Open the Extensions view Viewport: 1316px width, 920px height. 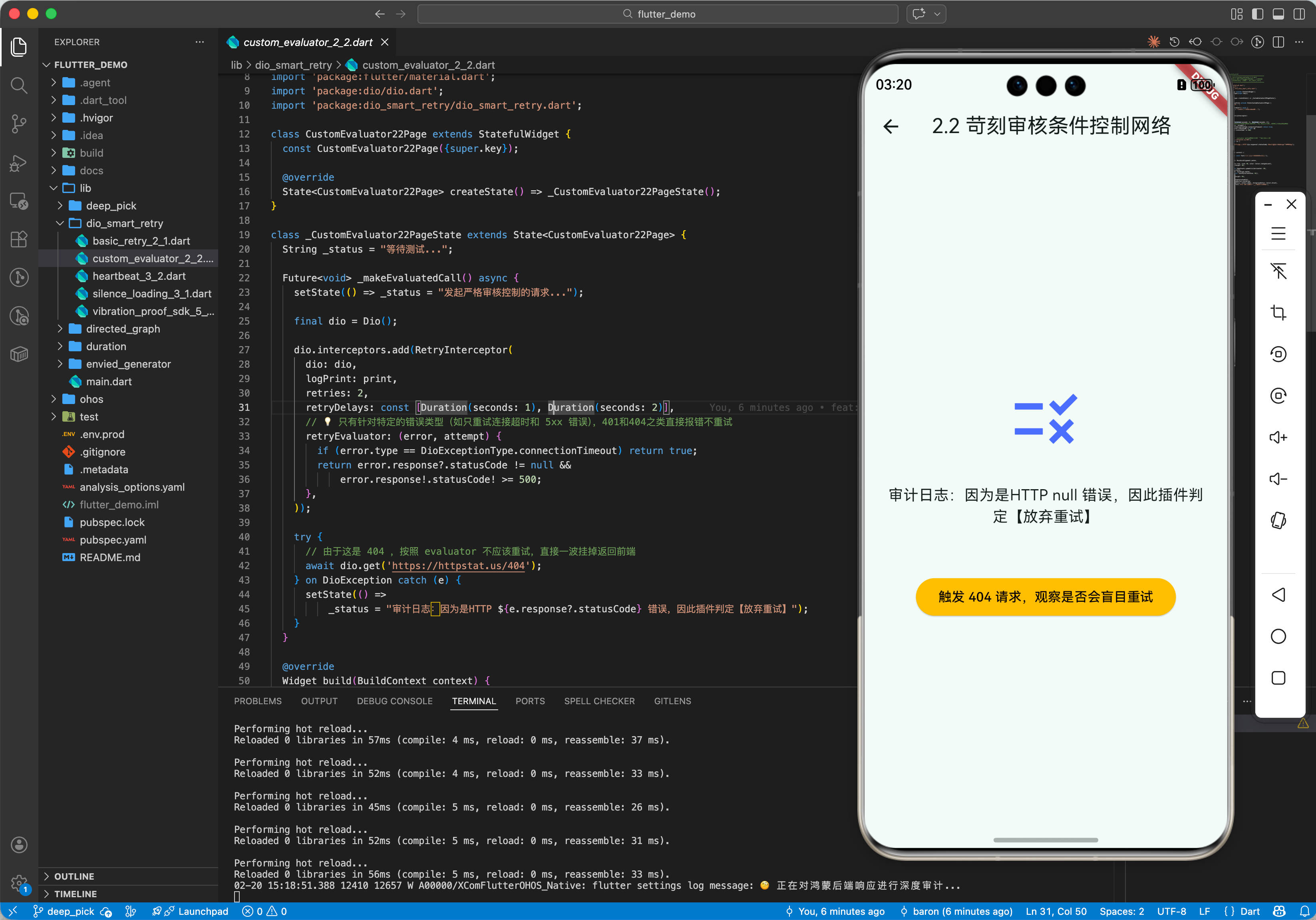(x=19, y=239)
